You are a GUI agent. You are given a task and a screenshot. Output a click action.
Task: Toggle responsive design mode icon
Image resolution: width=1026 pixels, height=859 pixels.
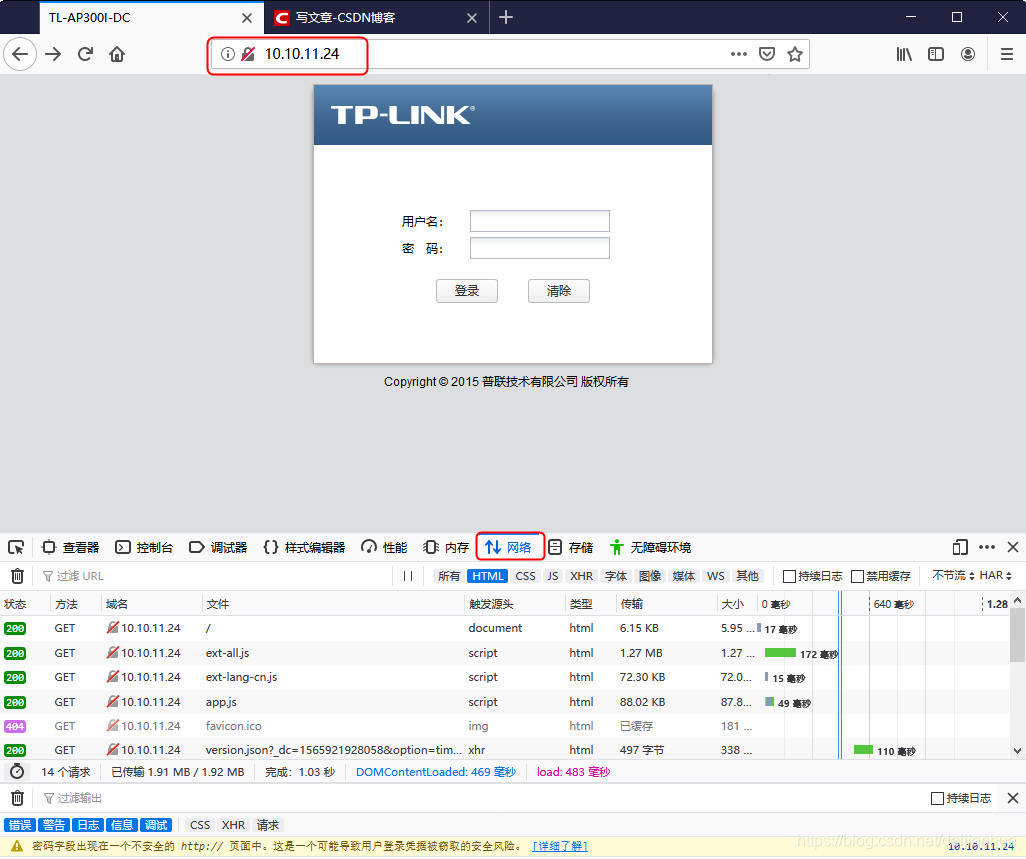(960, 547)
